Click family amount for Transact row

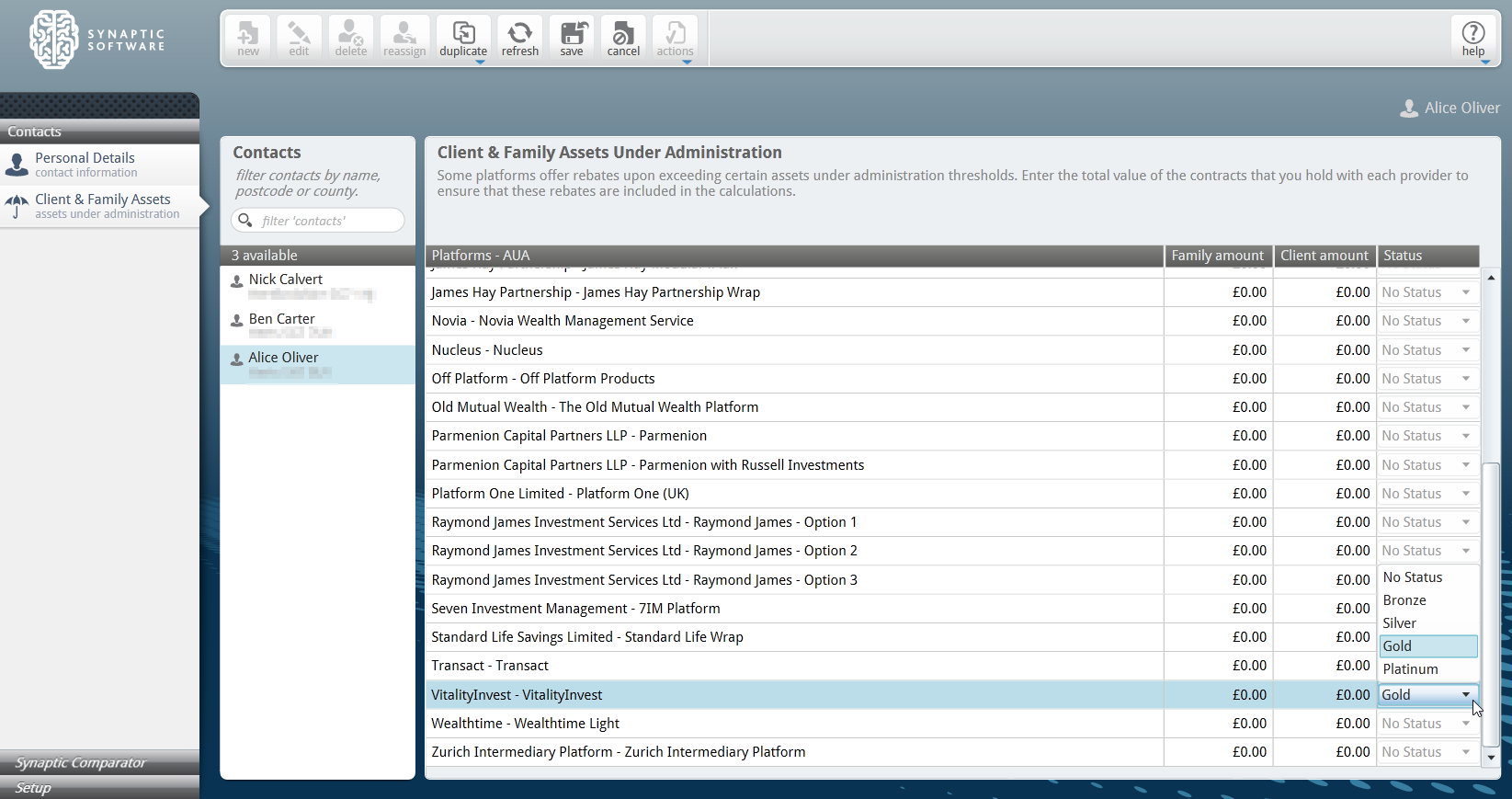coord(1218,666)
